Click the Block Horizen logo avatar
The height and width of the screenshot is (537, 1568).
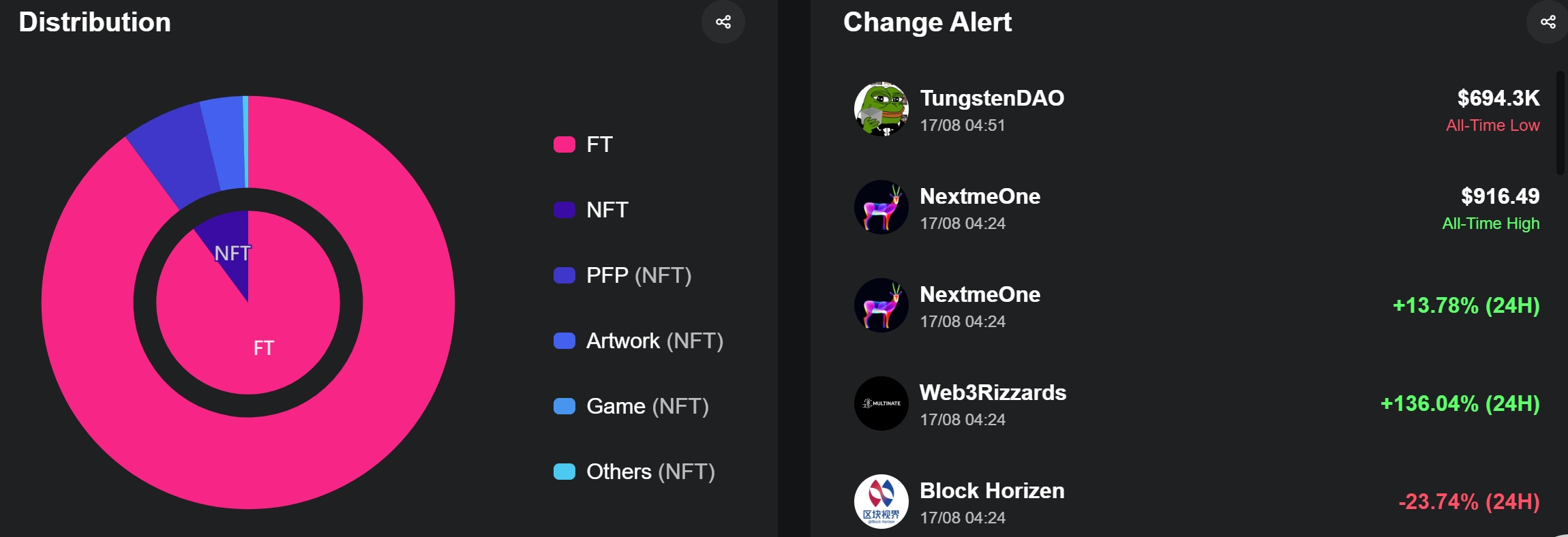(x=881, y=502)
